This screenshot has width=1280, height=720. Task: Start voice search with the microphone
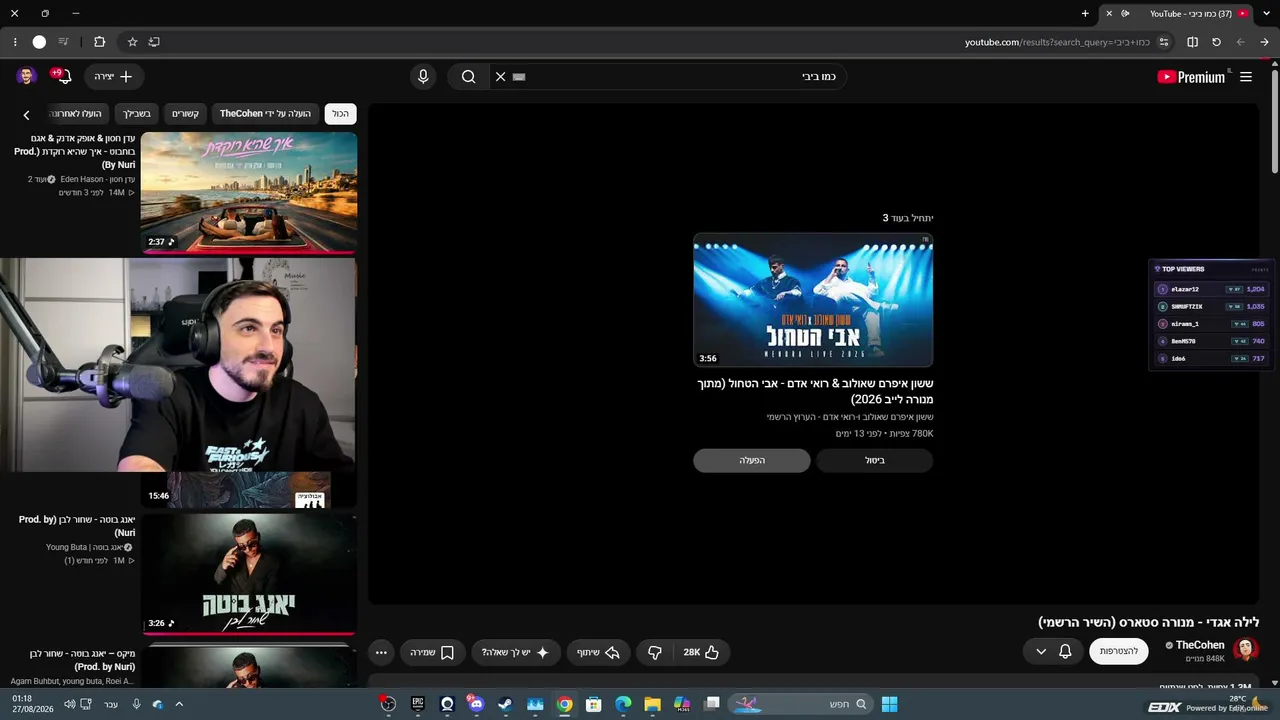point(423,77)
